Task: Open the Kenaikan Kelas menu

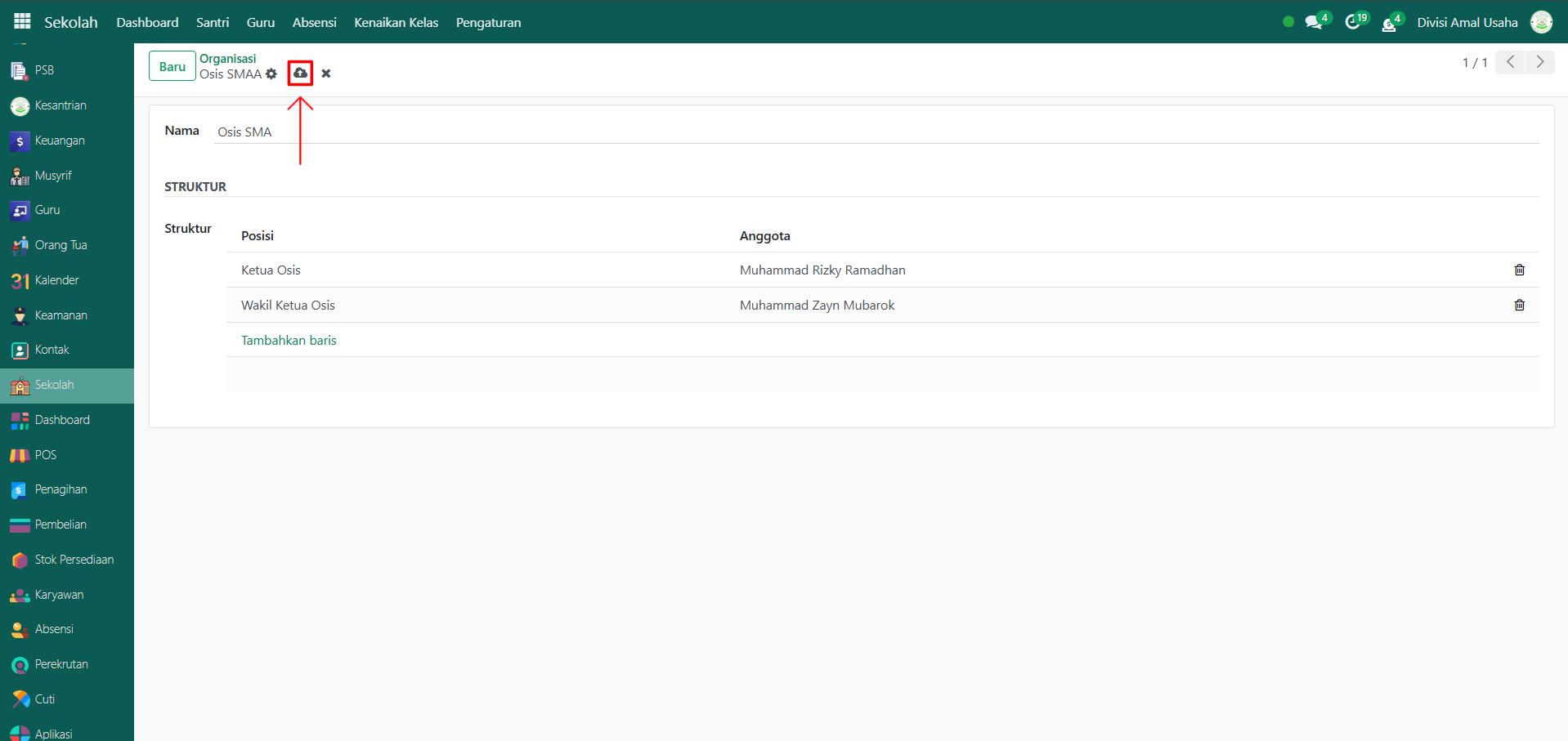Action: pos(396,22)
